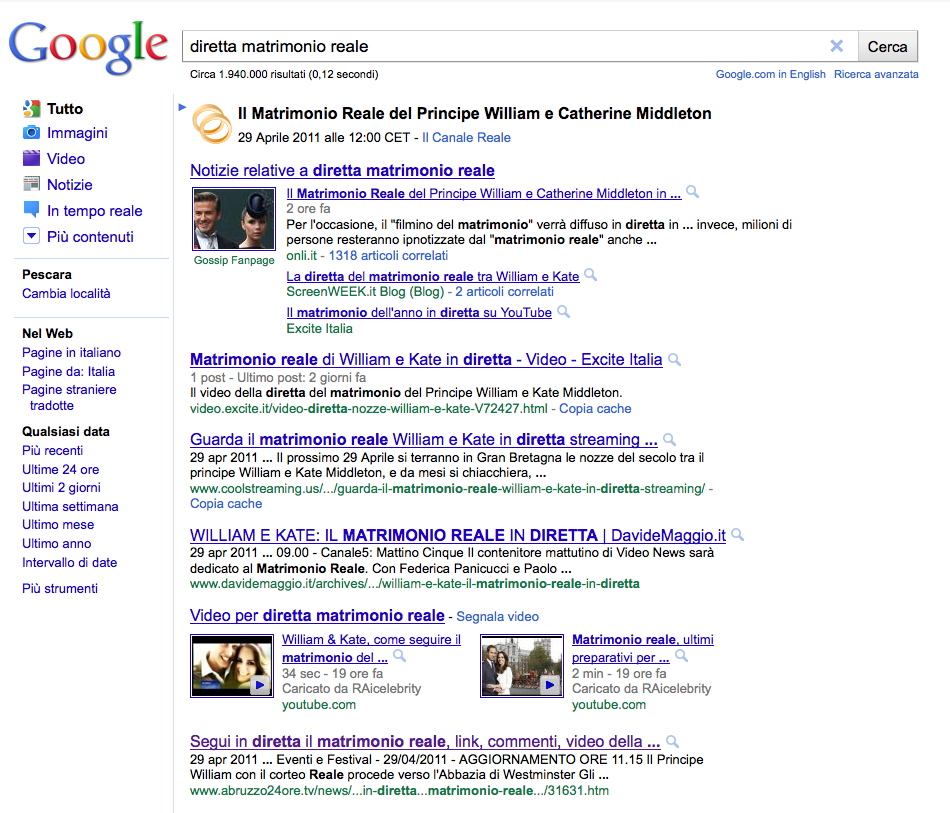Filter results to Ultime 24 ore
This screenshot has width=950, height=813.
click(x=61, y=470)
